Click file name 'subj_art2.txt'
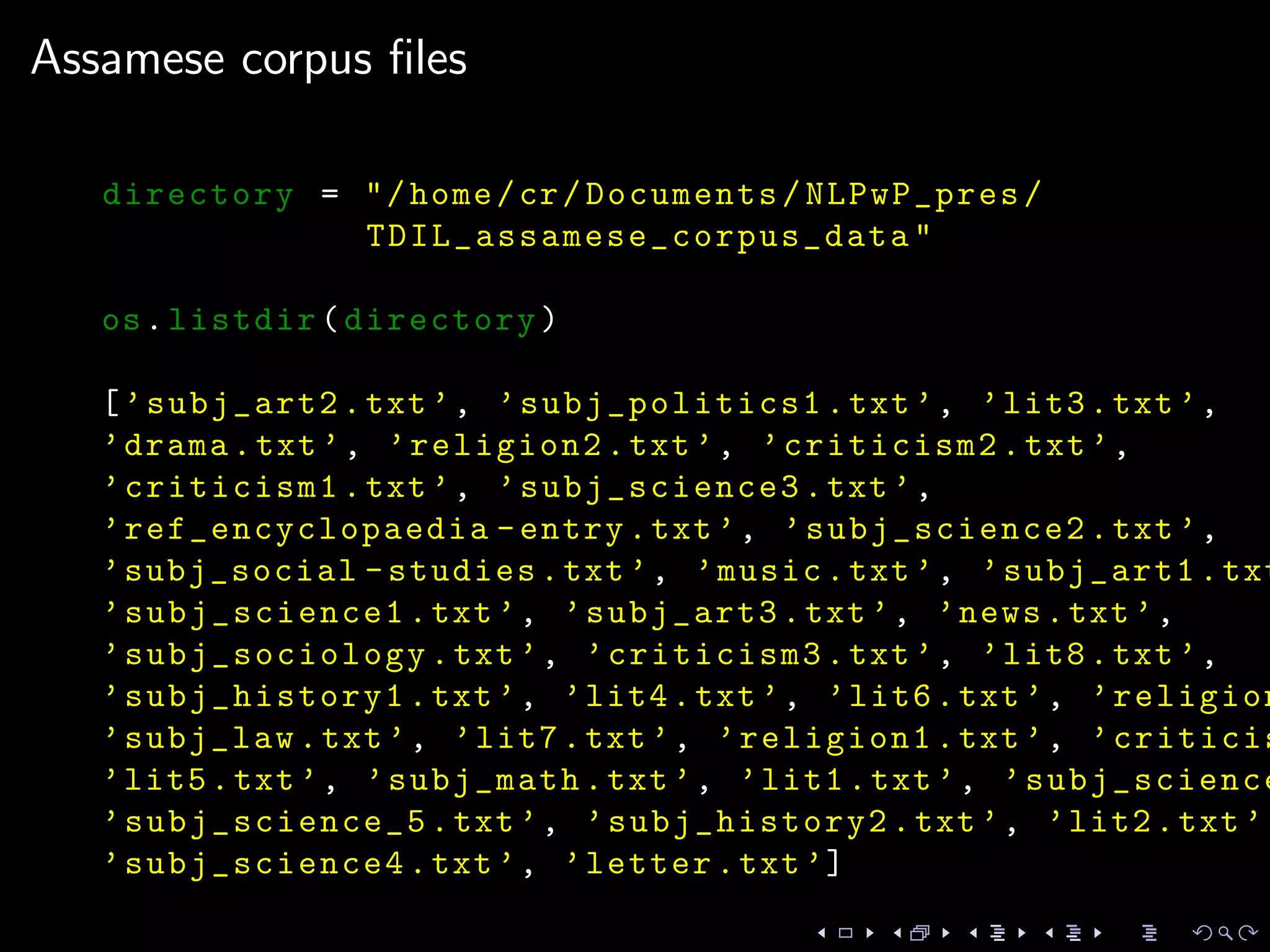Image resolution: width=1270 pixels, height=952 pixels. point(286,405)
